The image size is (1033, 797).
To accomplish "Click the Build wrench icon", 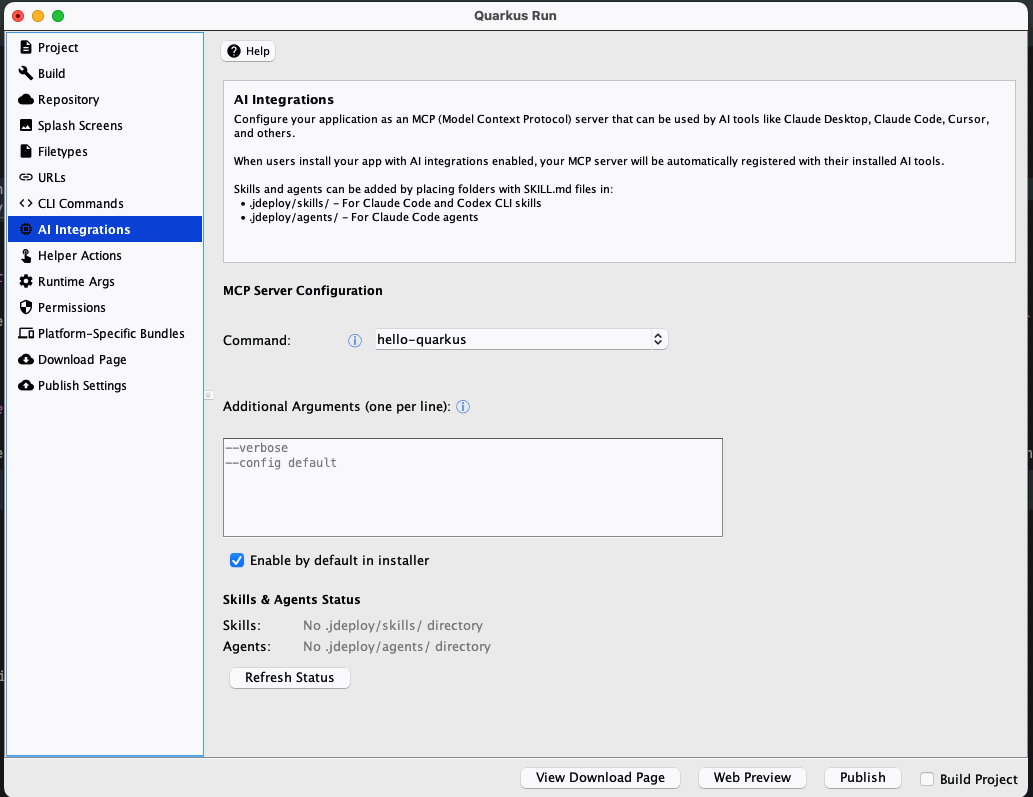I will click(26, 73).
